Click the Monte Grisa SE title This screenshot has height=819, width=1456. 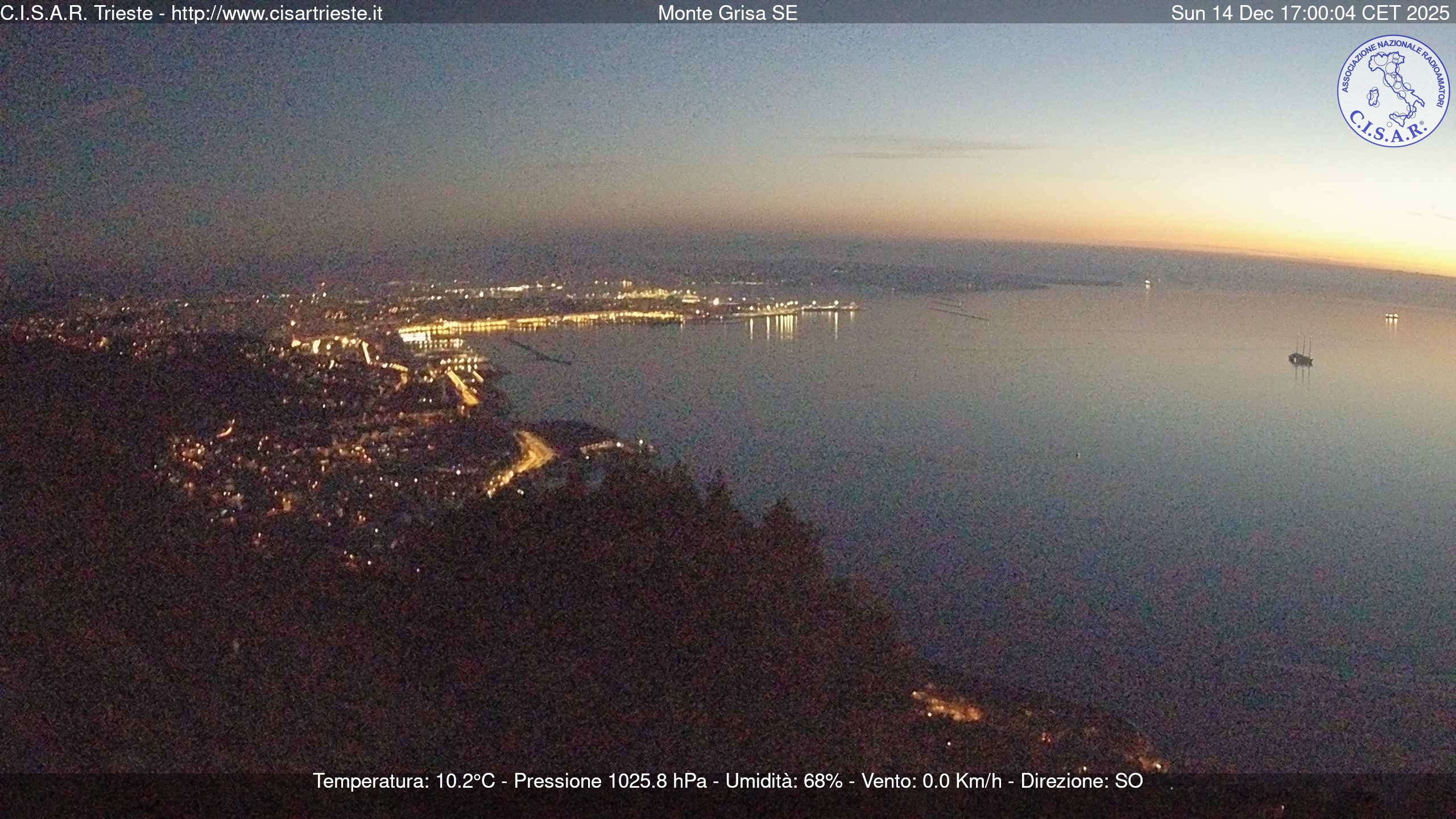pyautogui.click(x=727, y=13)
